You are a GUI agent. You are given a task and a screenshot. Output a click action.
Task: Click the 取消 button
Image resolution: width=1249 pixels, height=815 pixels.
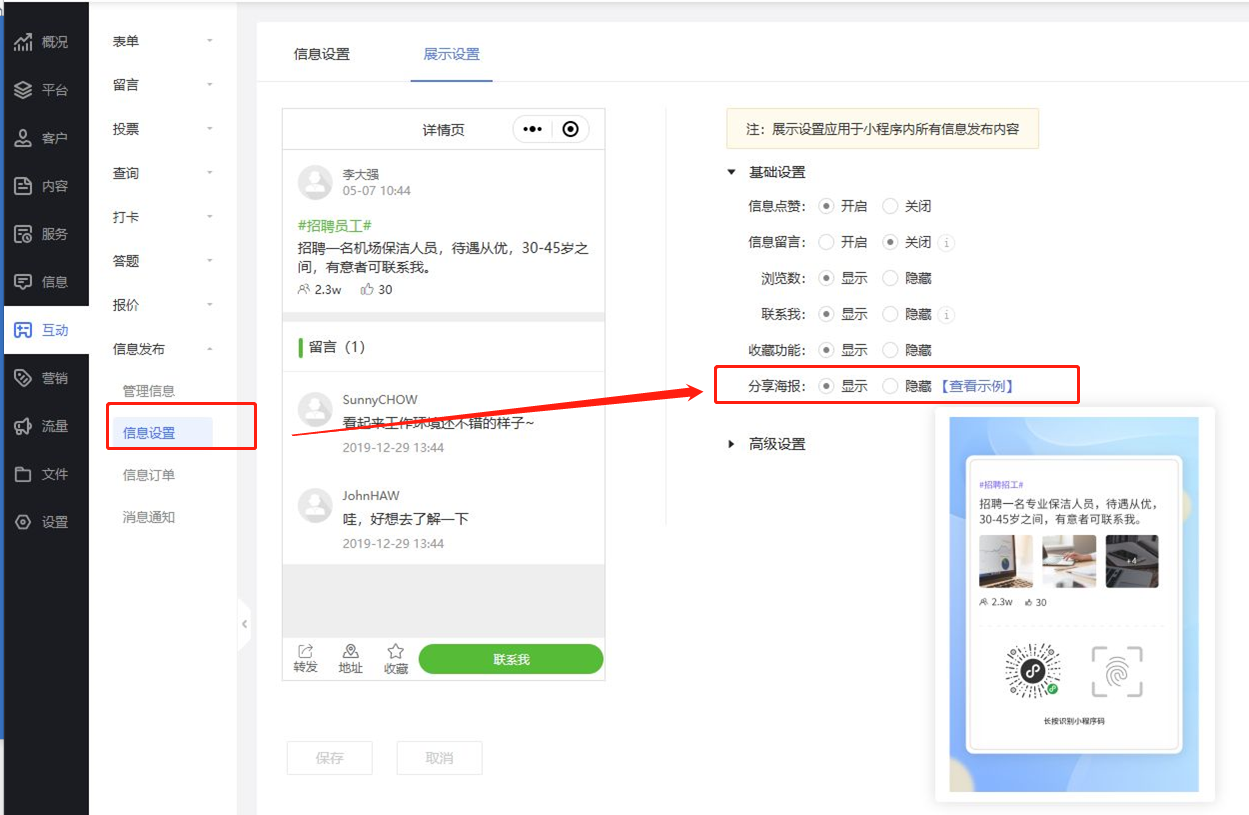tap(439, 758)
